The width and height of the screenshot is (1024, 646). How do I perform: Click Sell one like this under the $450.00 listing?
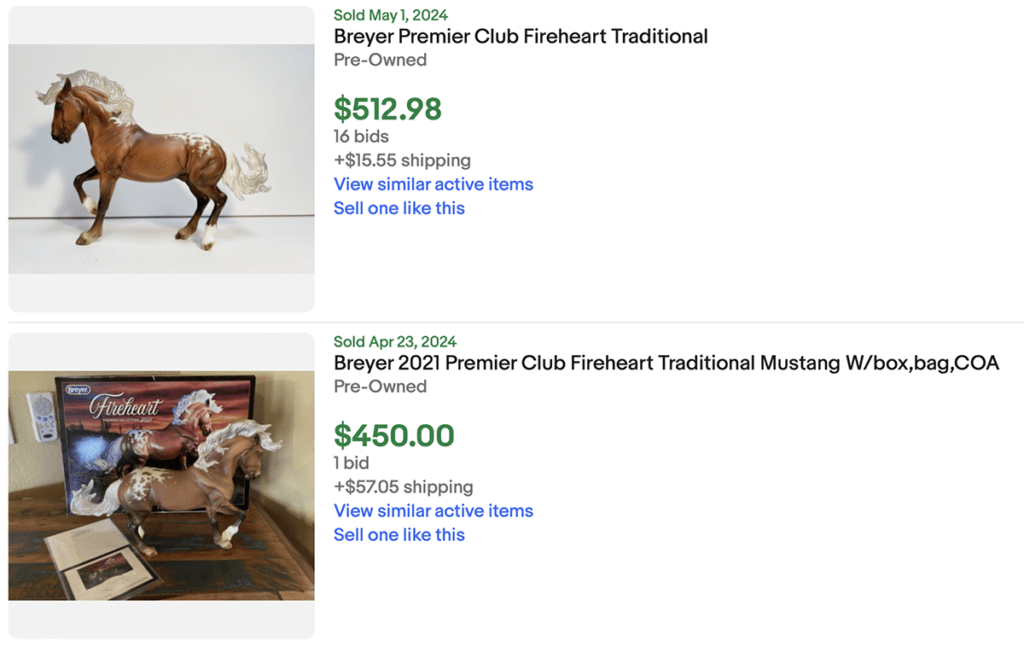pos(399,535)
